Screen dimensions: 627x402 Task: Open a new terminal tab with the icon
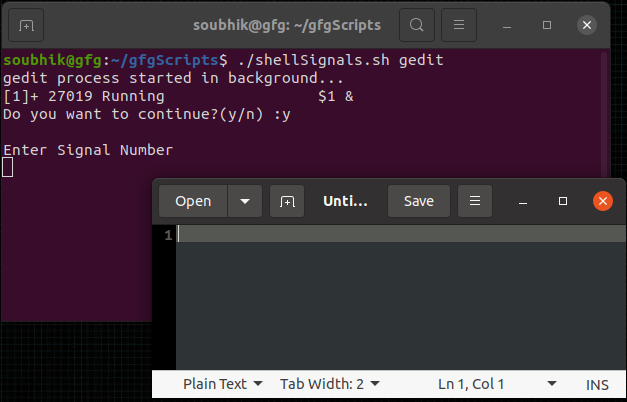pos(26,25)
